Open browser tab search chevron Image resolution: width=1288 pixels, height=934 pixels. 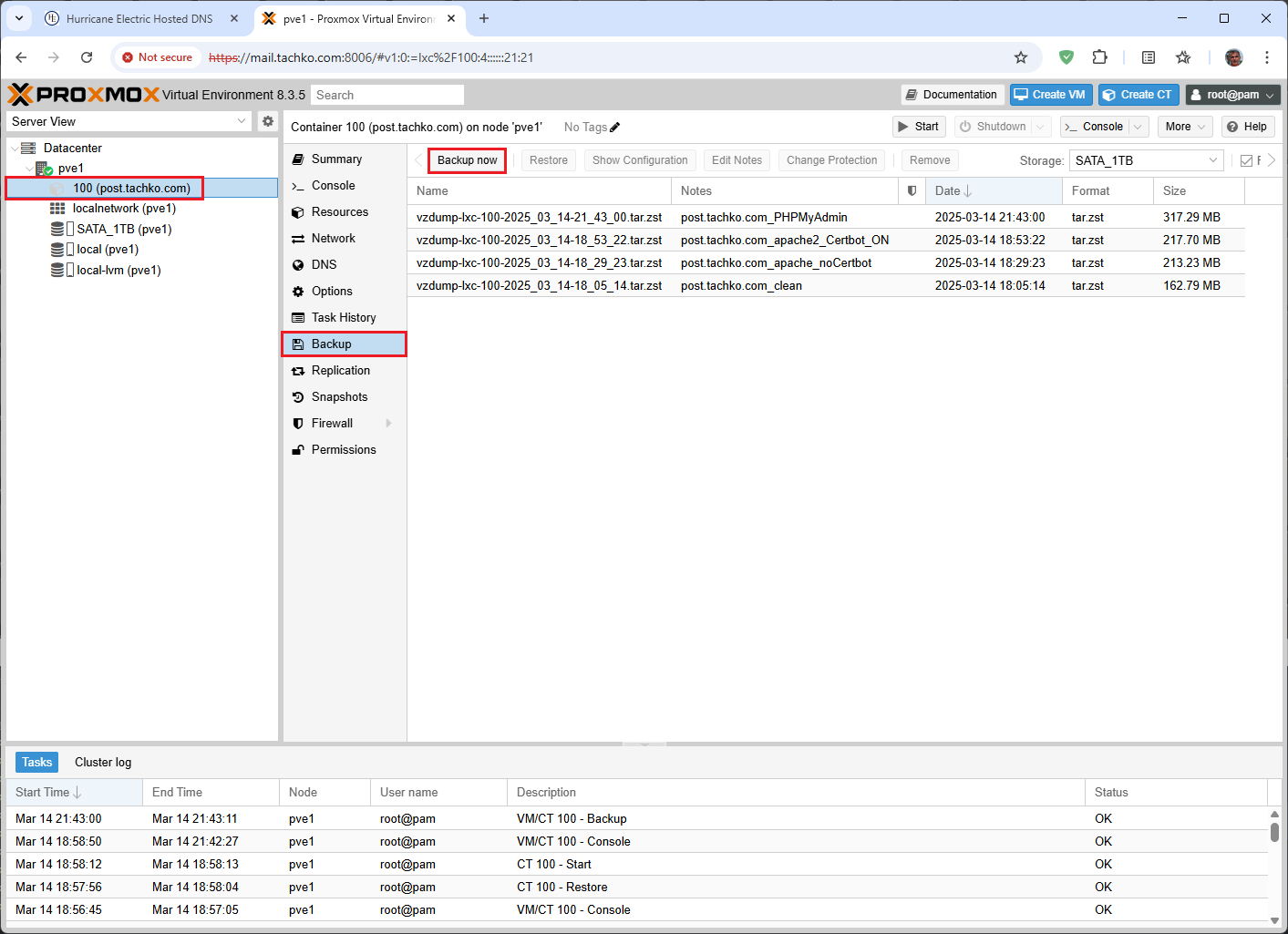(18, 18)
